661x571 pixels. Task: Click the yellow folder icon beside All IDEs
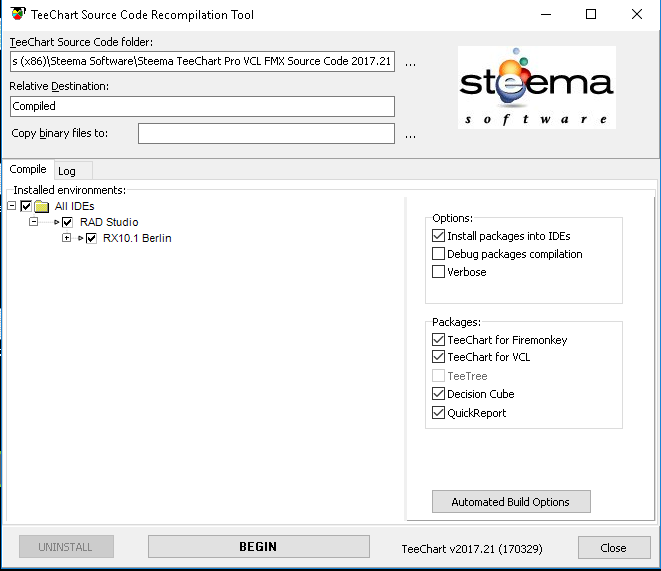pyautogui.click(x=41, y=206)
